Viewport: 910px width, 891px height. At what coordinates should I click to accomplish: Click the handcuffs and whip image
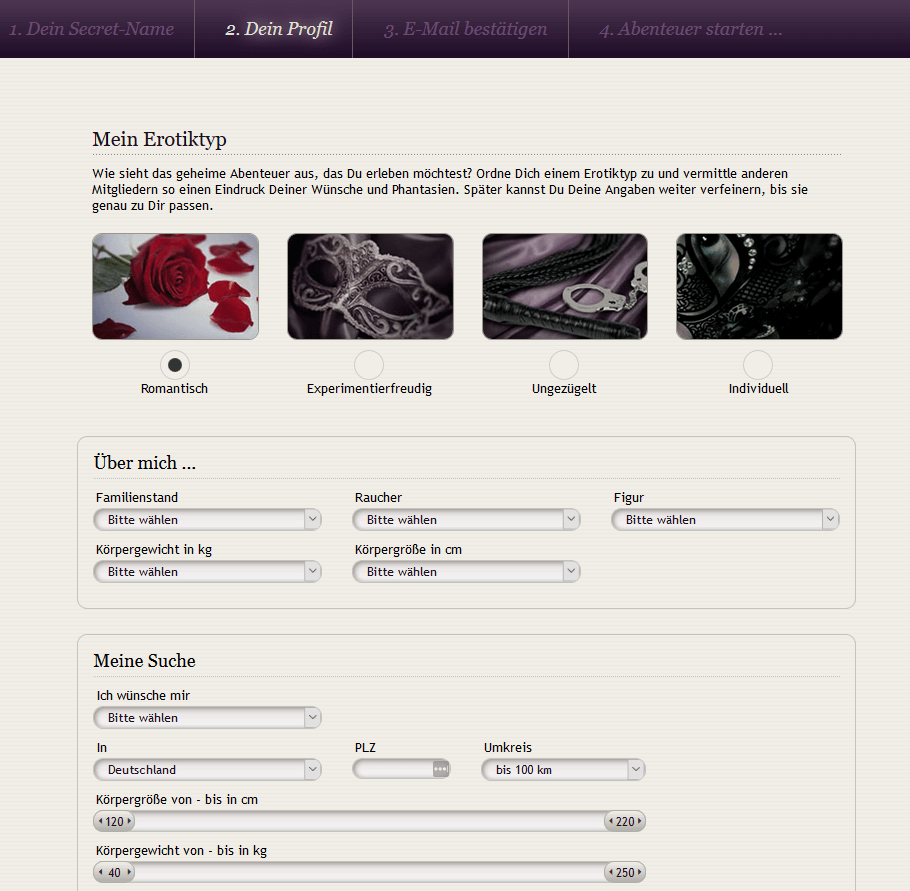[564, 287]
